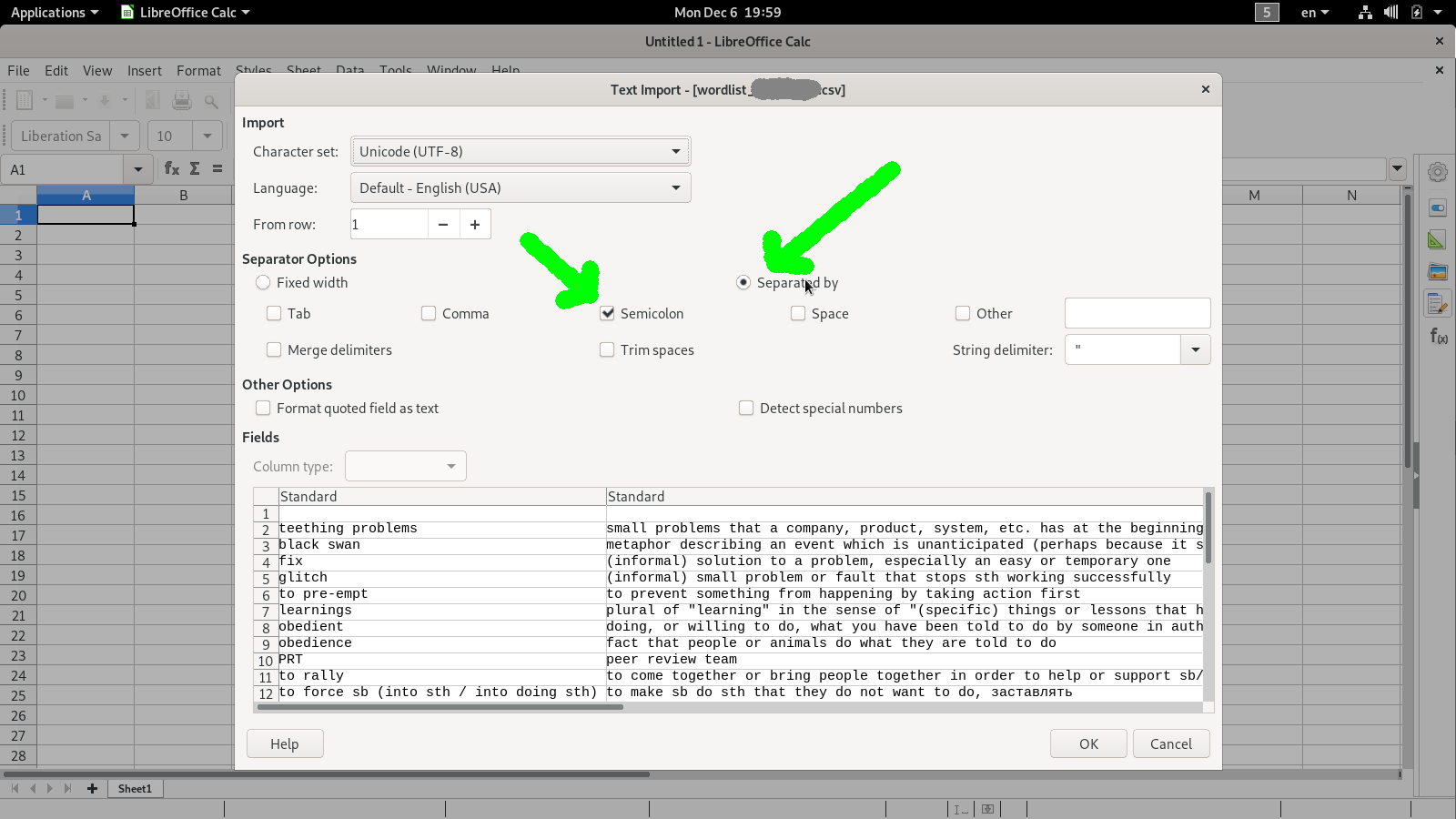1456x819 pixels.
Task: Uncheck the Semicolon separator checkbox
Action: (607, 314)
